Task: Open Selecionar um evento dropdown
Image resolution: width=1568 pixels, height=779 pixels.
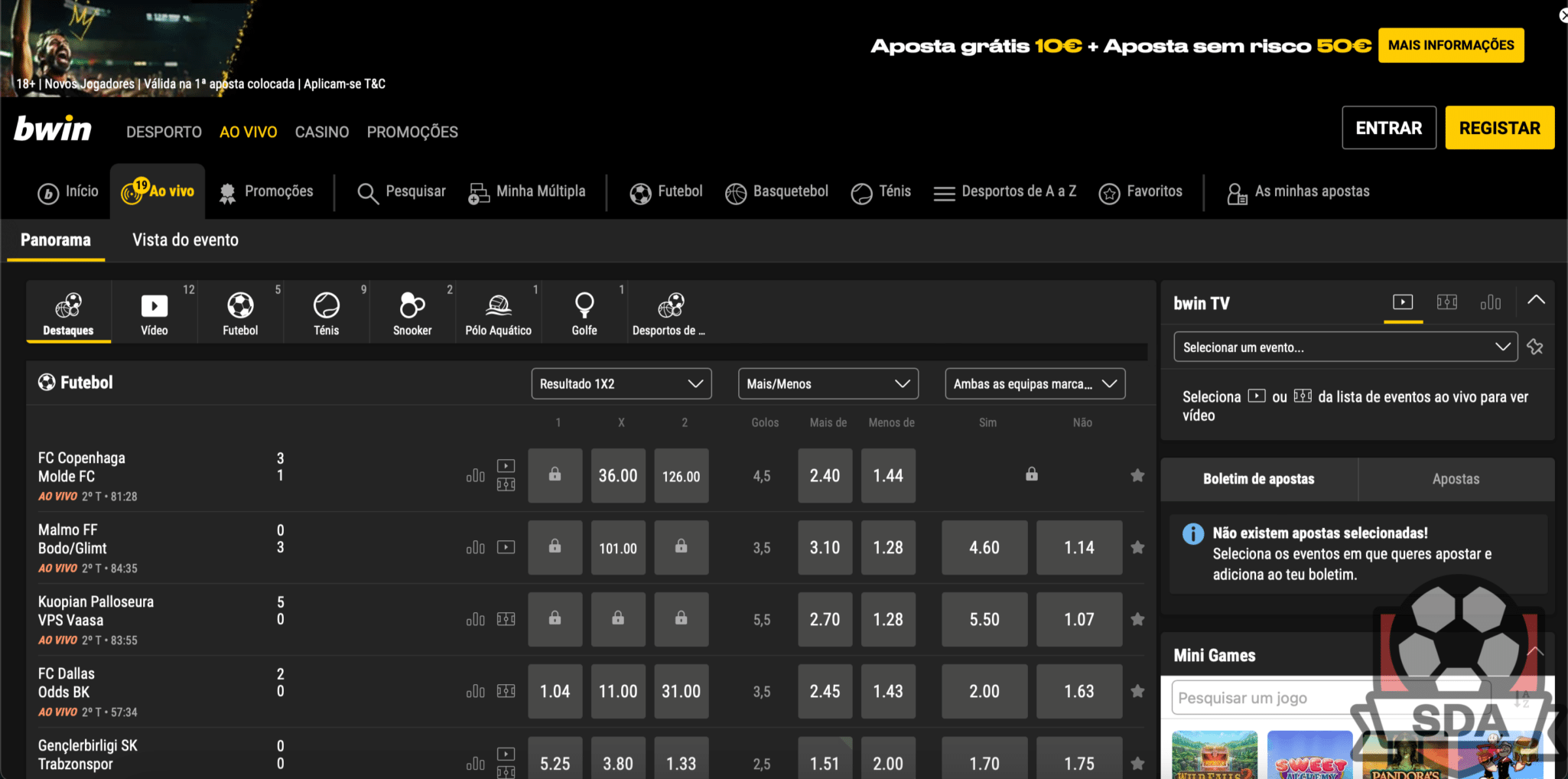Action: (x=1345, y=347)
